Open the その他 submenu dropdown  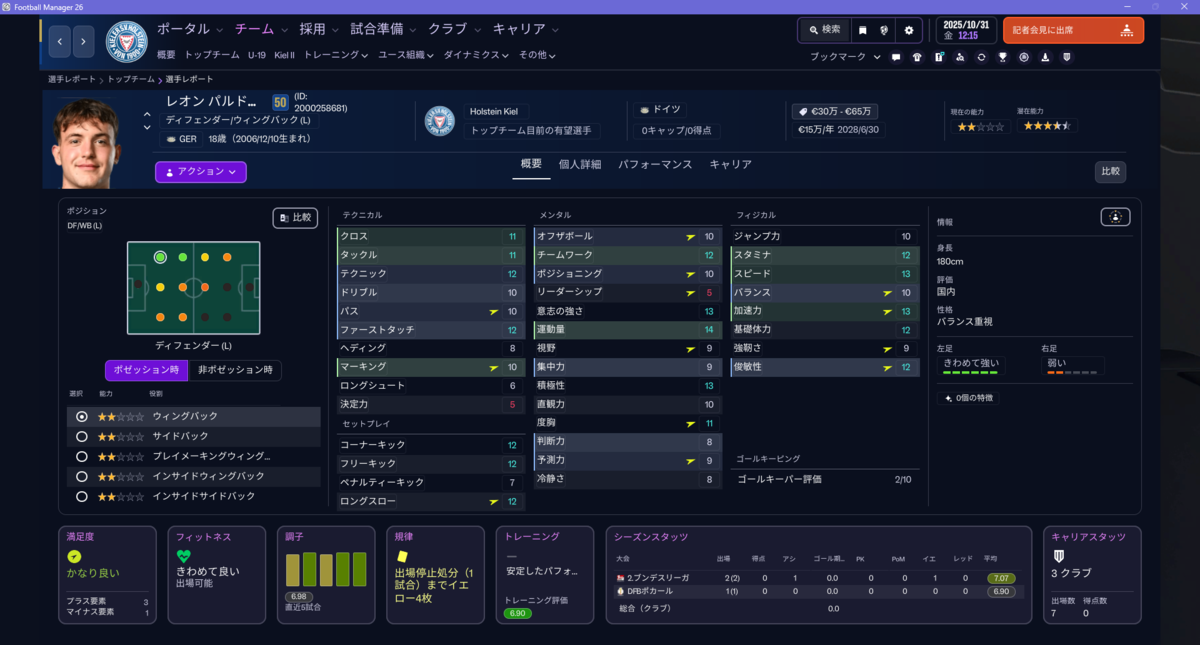pos(537,56)
